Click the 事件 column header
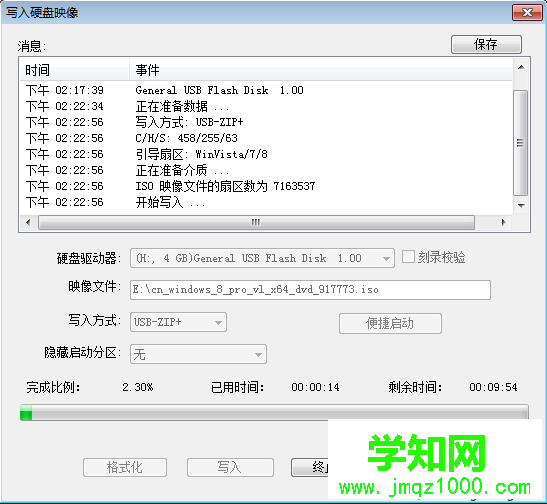 click(x=321, y=70)
